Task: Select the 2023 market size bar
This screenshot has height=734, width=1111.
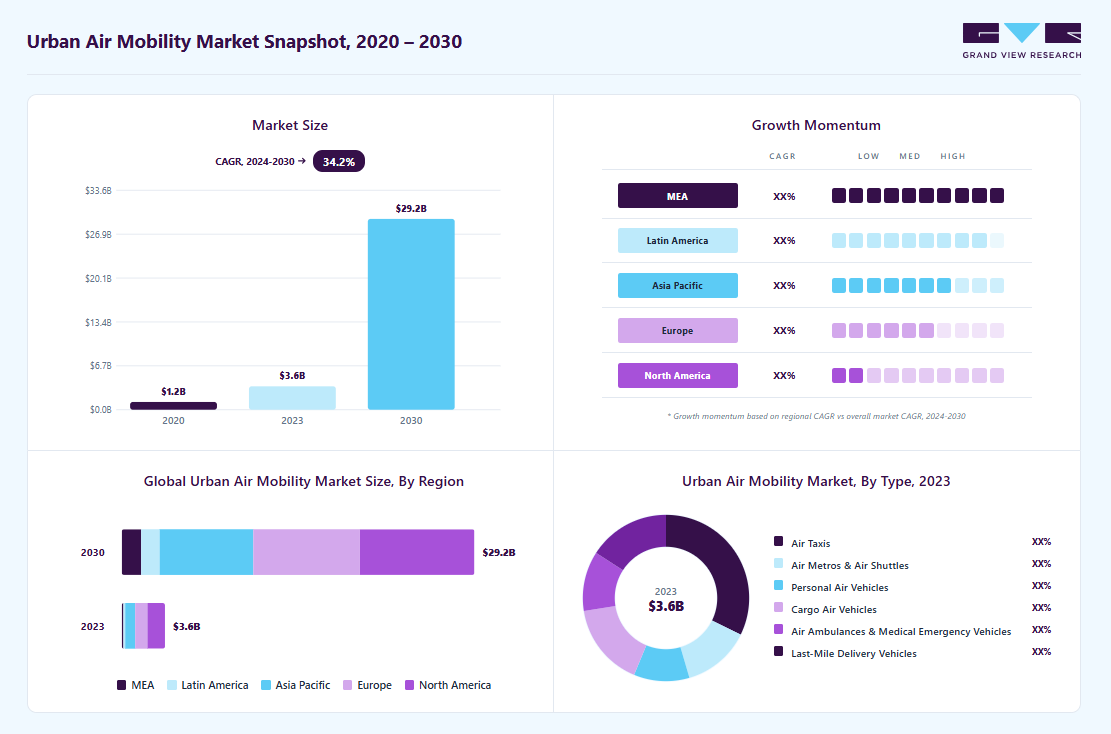Action: pos(292,397)
